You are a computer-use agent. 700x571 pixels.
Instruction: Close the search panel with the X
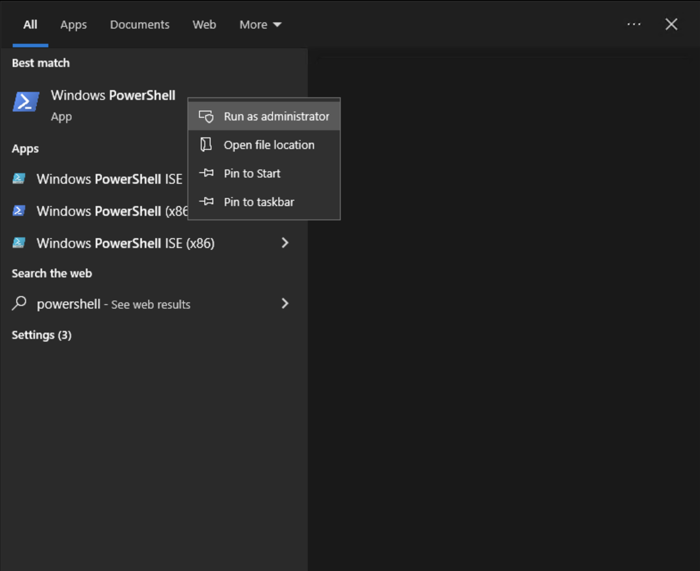(x=671, y=24)
